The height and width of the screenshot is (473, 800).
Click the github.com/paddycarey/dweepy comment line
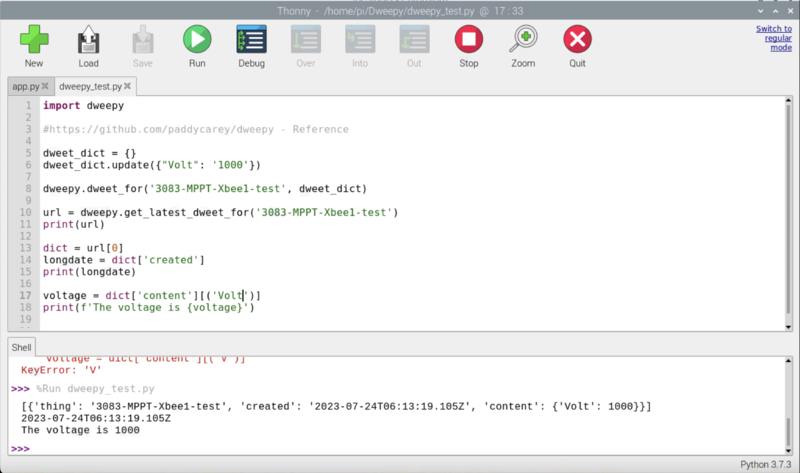195,129
